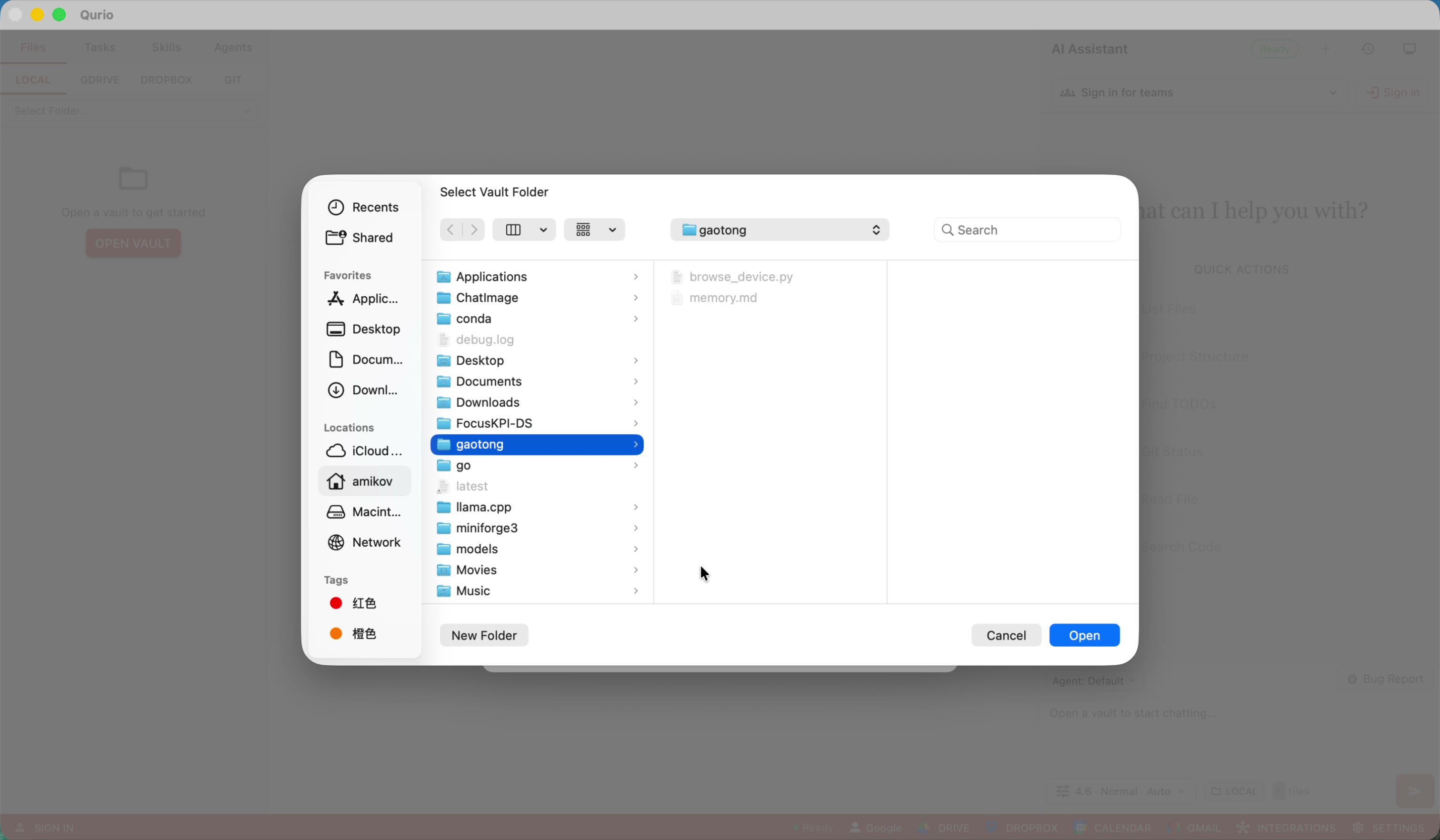Viewport: 1440px width, 840px height.
Task: Switch to the GDRIVE tab
Action: (x=100, y=80)
